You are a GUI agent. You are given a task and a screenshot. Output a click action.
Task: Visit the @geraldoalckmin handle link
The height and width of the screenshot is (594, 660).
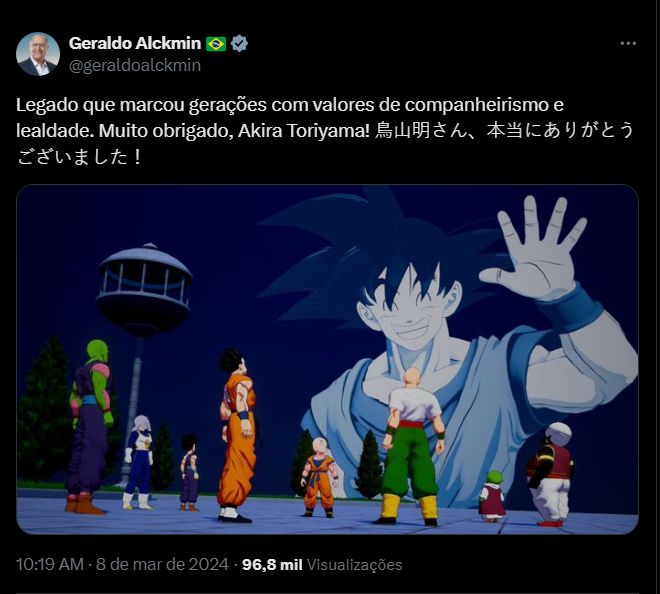coord(135,66)
